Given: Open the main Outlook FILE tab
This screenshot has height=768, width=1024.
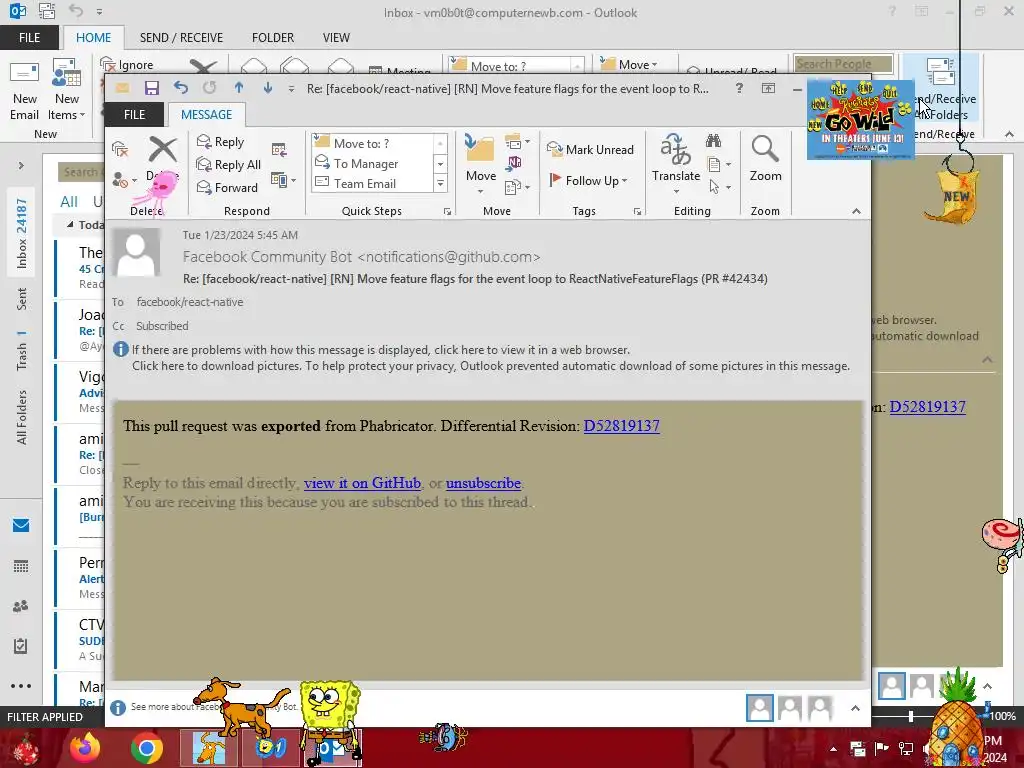Looking at the screenshot, I should click(x=29, y=38).
